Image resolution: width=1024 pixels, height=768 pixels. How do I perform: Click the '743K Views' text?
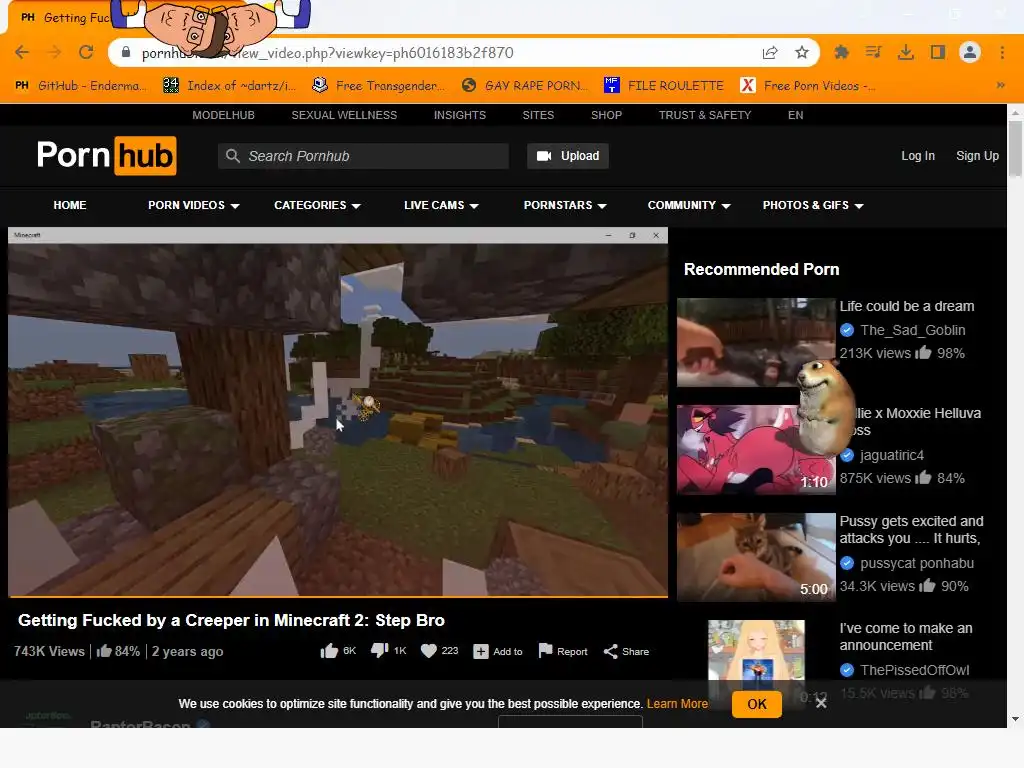tap(49, 651)
